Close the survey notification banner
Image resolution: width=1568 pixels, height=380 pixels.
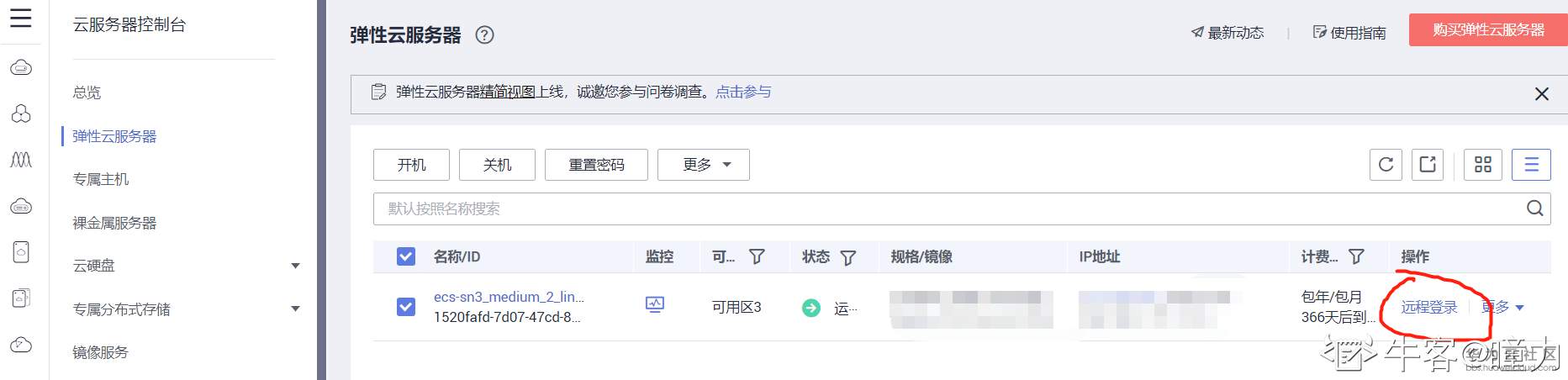point(1541,94)
